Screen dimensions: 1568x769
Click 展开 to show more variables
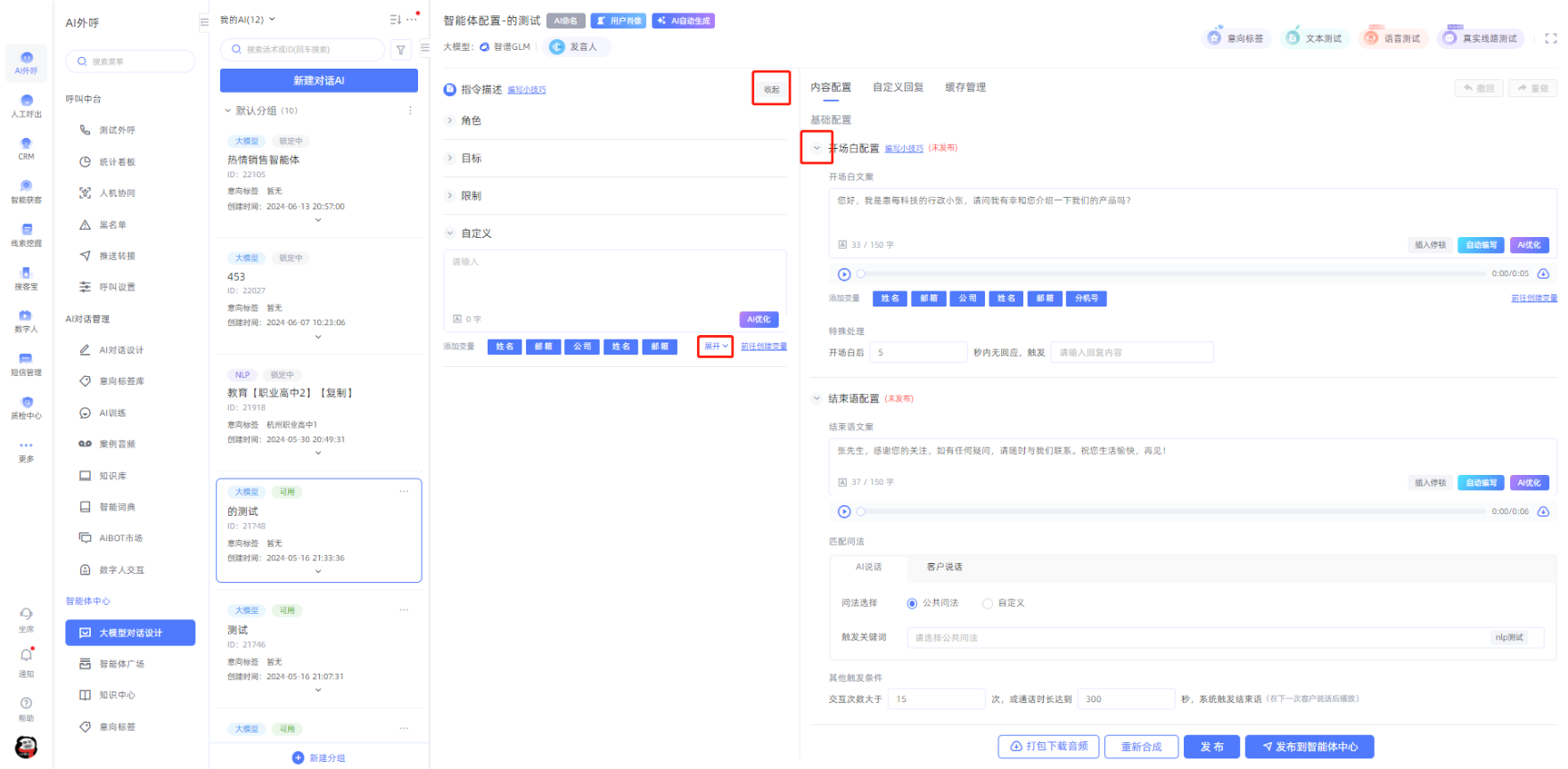point(715,346)
